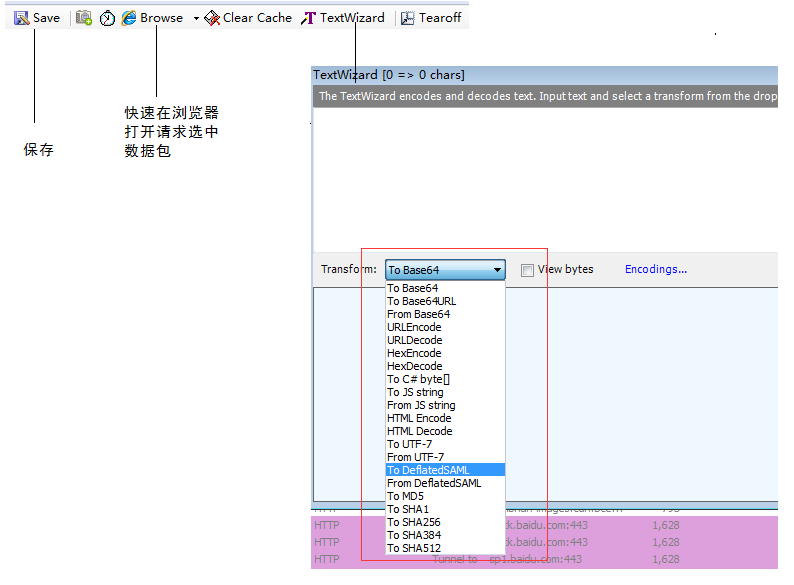Choose To SHA384 hash transform
Viewport: 794px width, 585px height.
pos(445,535)
